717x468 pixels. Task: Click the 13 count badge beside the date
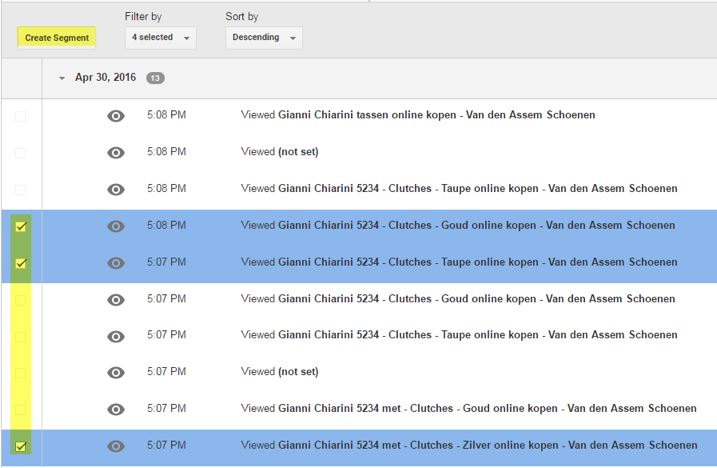[x=155, y=78]
